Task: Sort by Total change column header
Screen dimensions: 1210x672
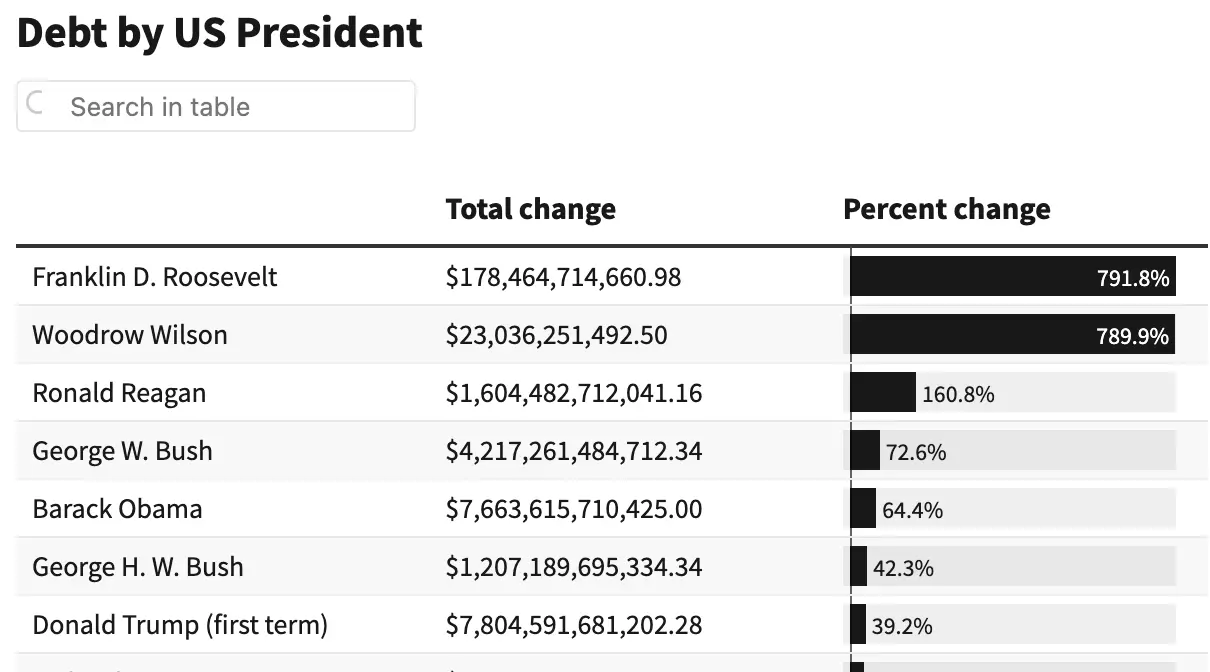Action: (530, 209)
